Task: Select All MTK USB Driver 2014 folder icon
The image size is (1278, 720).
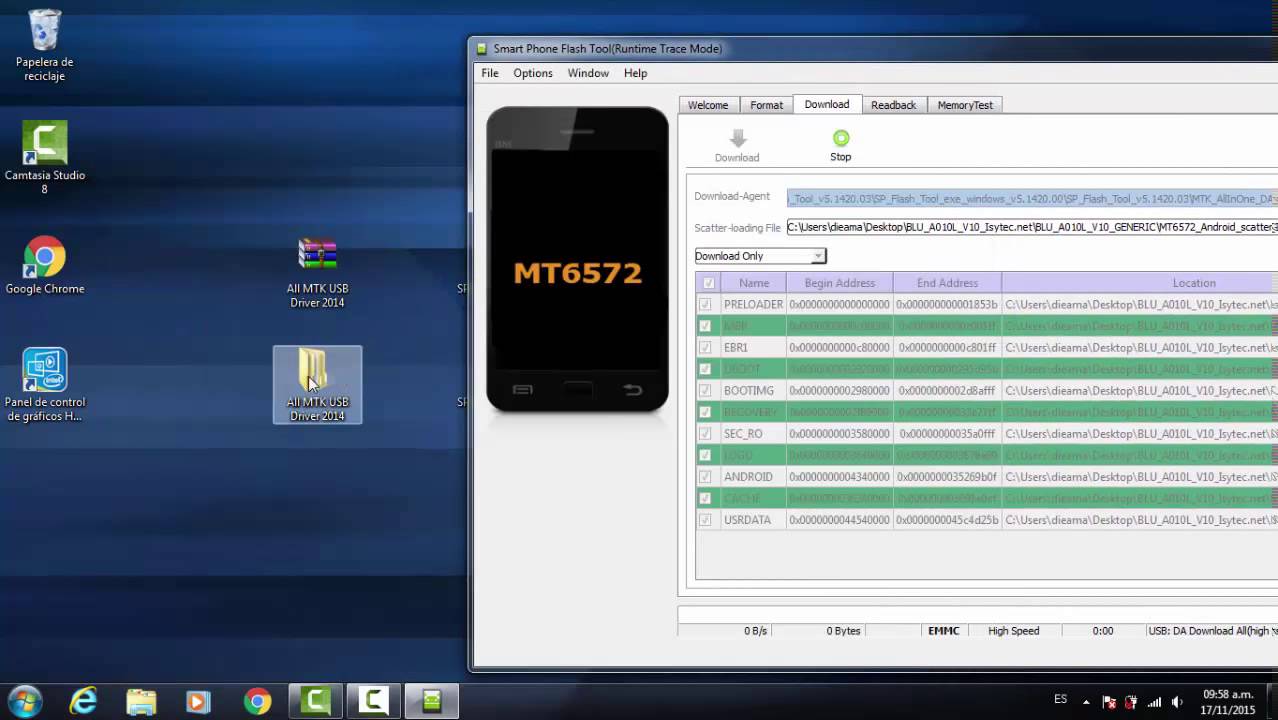Action: 317,385
